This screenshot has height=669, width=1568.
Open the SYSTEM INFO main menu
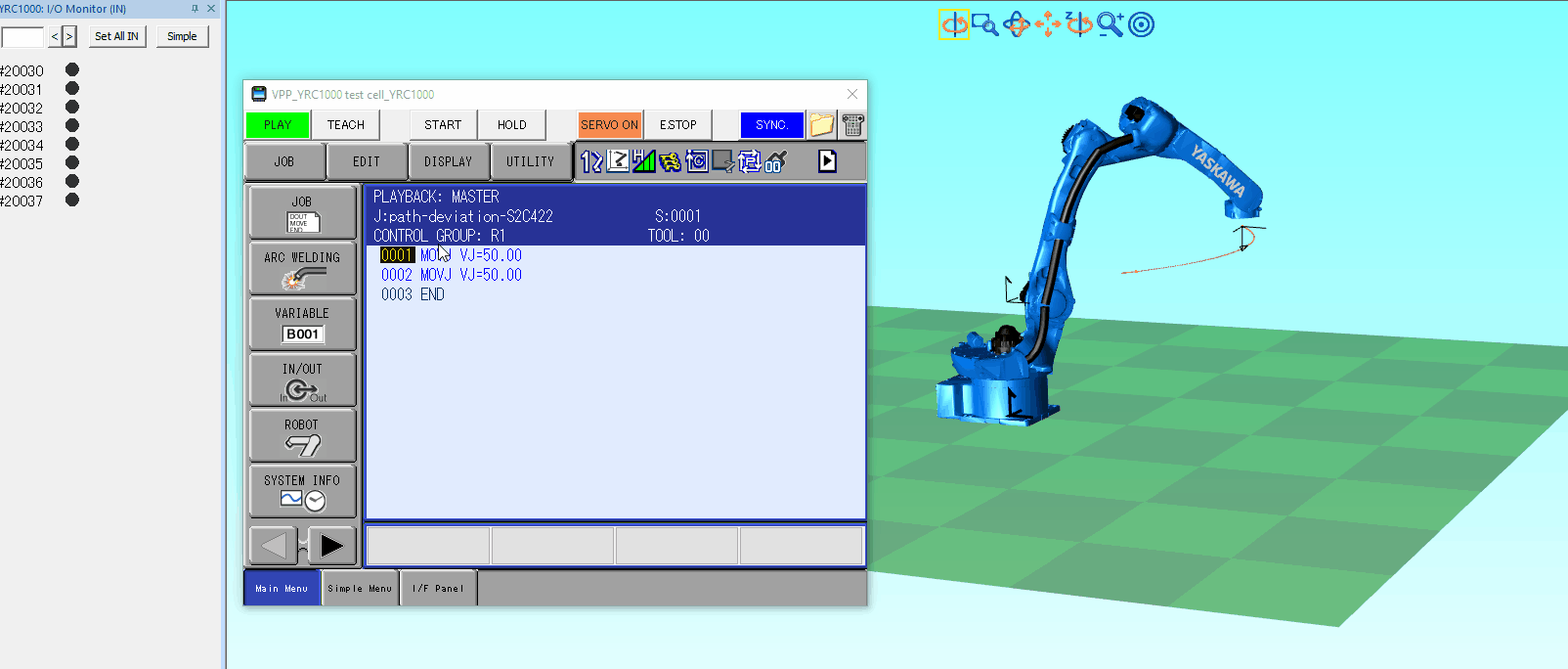tap(302, 491)
